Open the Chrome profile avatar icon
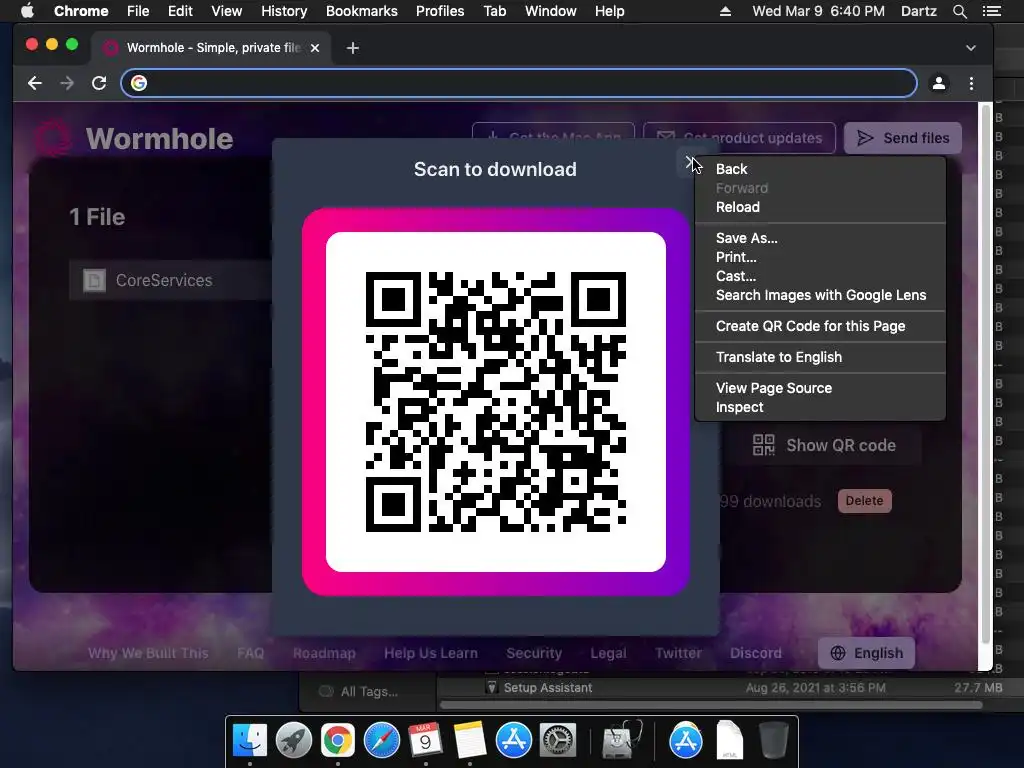The height and width of the screenshot is (768, 1024). [938, 83]
